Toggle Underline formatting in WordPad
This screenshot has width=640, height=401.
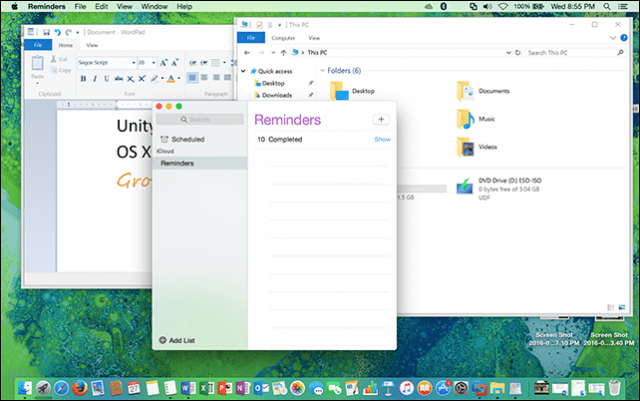tap(107, 78)
